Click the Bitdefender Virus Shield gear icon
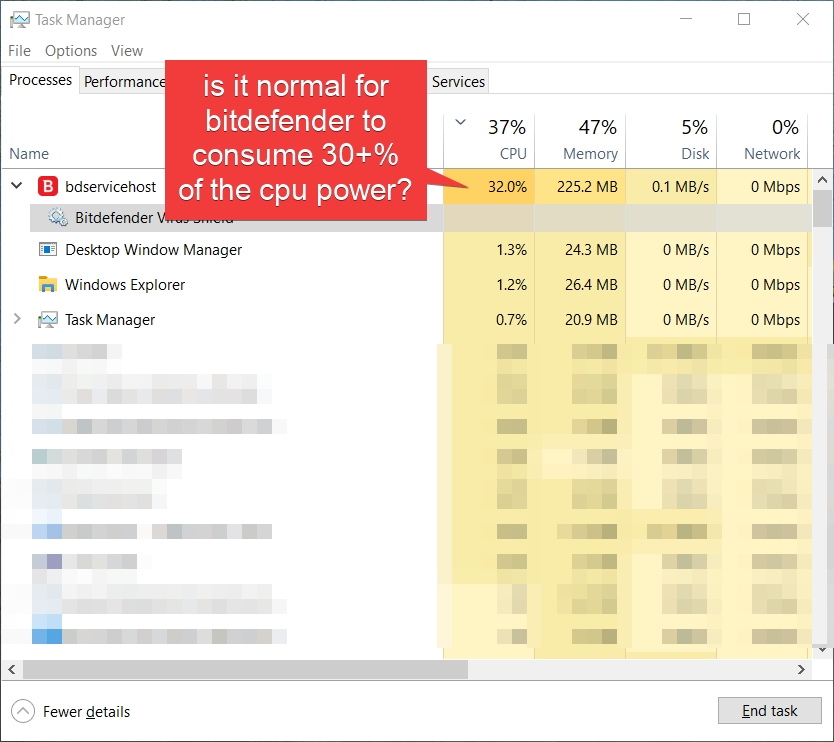The width and height of the screenshot is (834, 742). click(x=58, y=218)
